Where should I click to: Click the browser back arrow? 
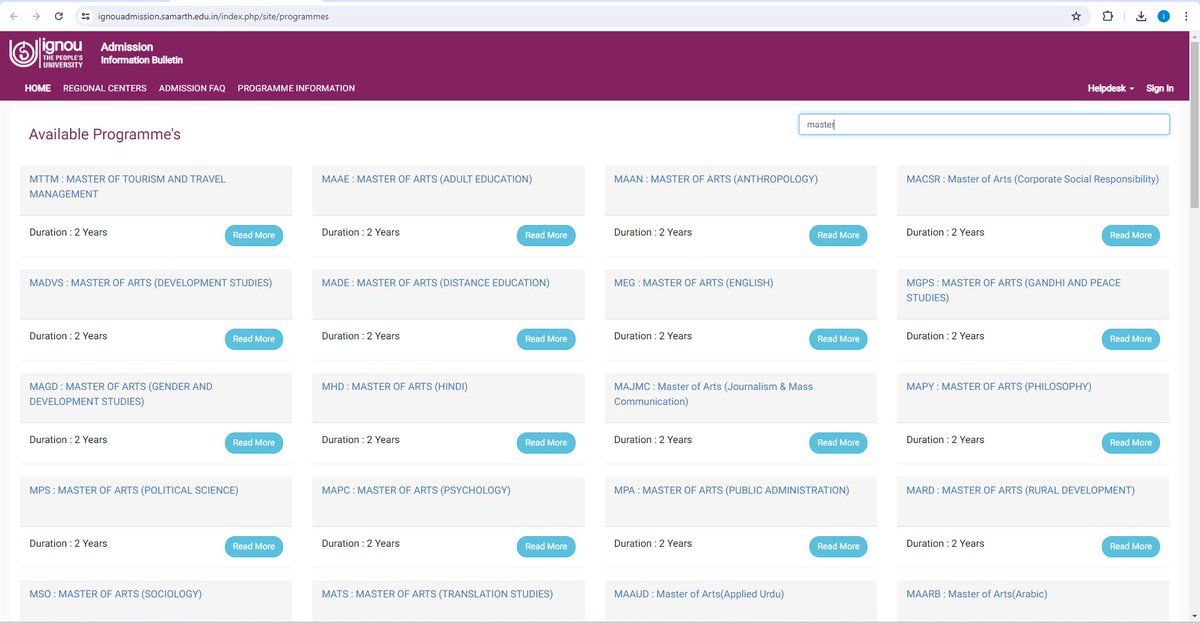pos(16,15)
